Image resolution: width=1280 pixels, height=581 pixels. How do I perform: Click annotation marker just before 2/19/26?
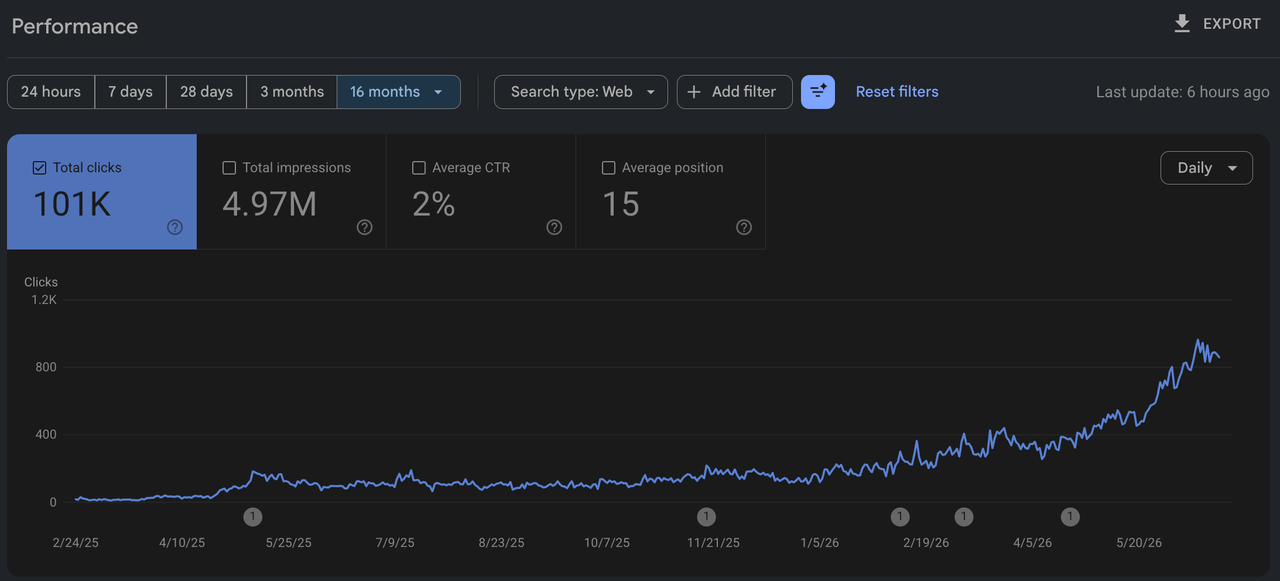[900, 517]
